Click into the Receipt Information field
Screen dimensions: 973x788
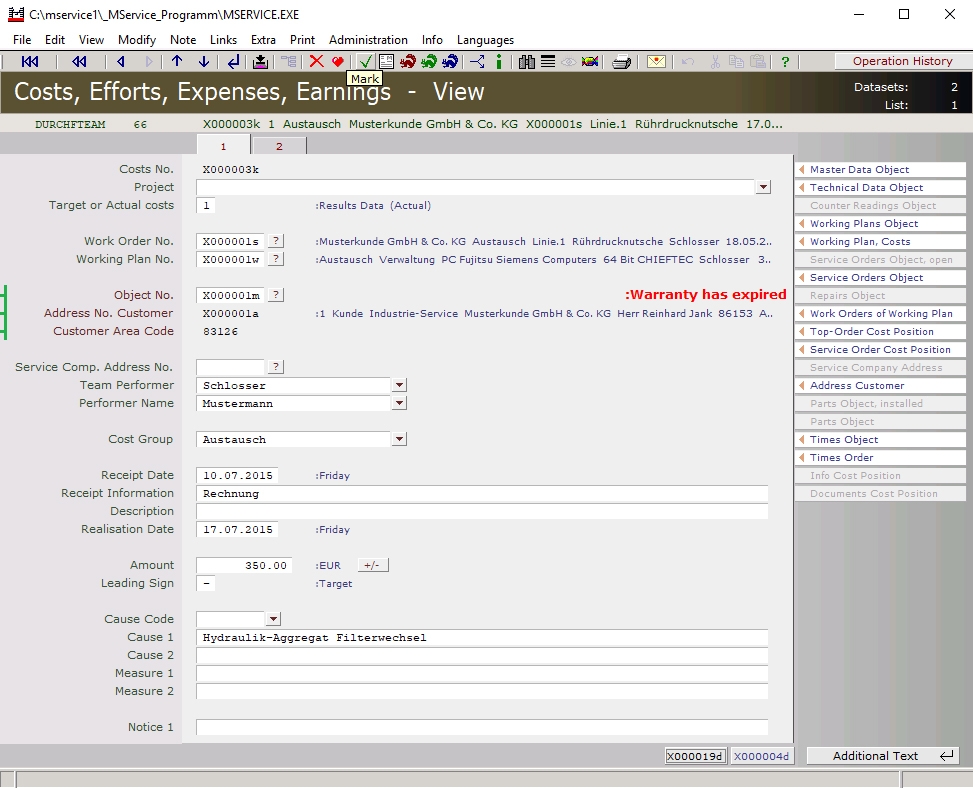481,493
